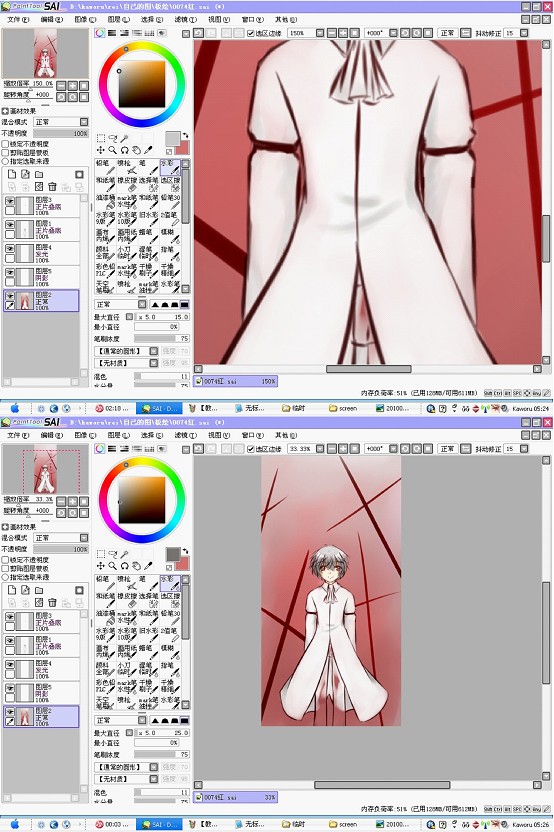Screen dimensions: 554x832
Task: Click the dark gray foreground color swatch
Action: [173, 554]
